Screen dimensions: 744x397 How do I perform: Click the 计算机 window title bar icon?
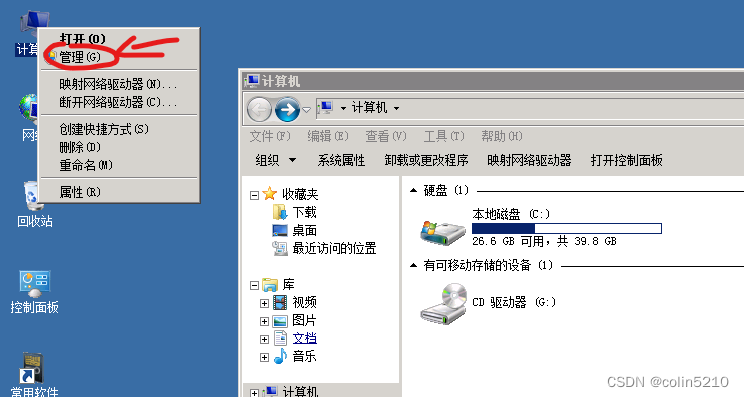click(253, 81)
